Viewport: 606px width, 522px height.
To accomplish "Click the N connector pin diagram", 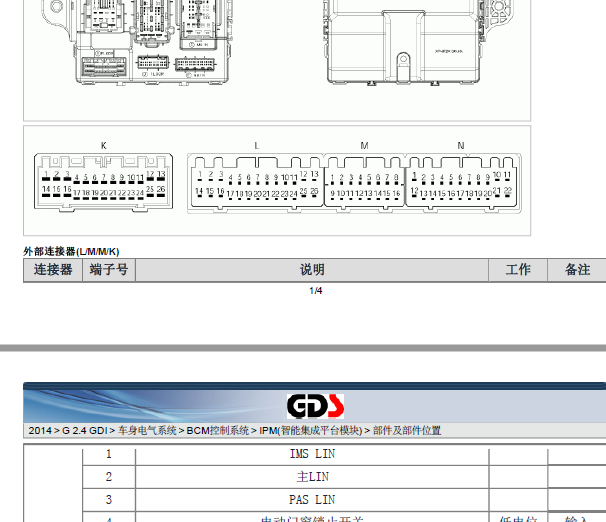I will pos(462,182).
